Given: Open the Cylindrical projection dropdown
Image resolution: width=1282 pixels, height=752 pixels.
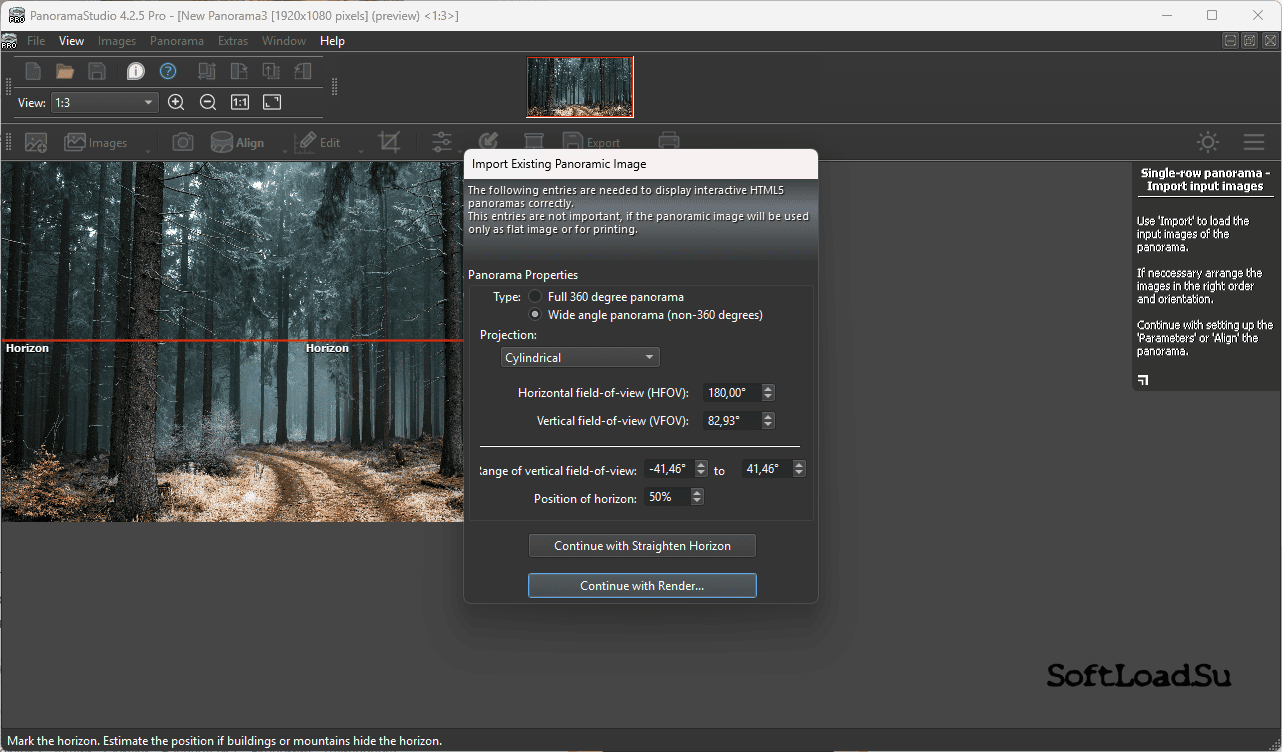Looking at the screenshot, I should 580,357.
